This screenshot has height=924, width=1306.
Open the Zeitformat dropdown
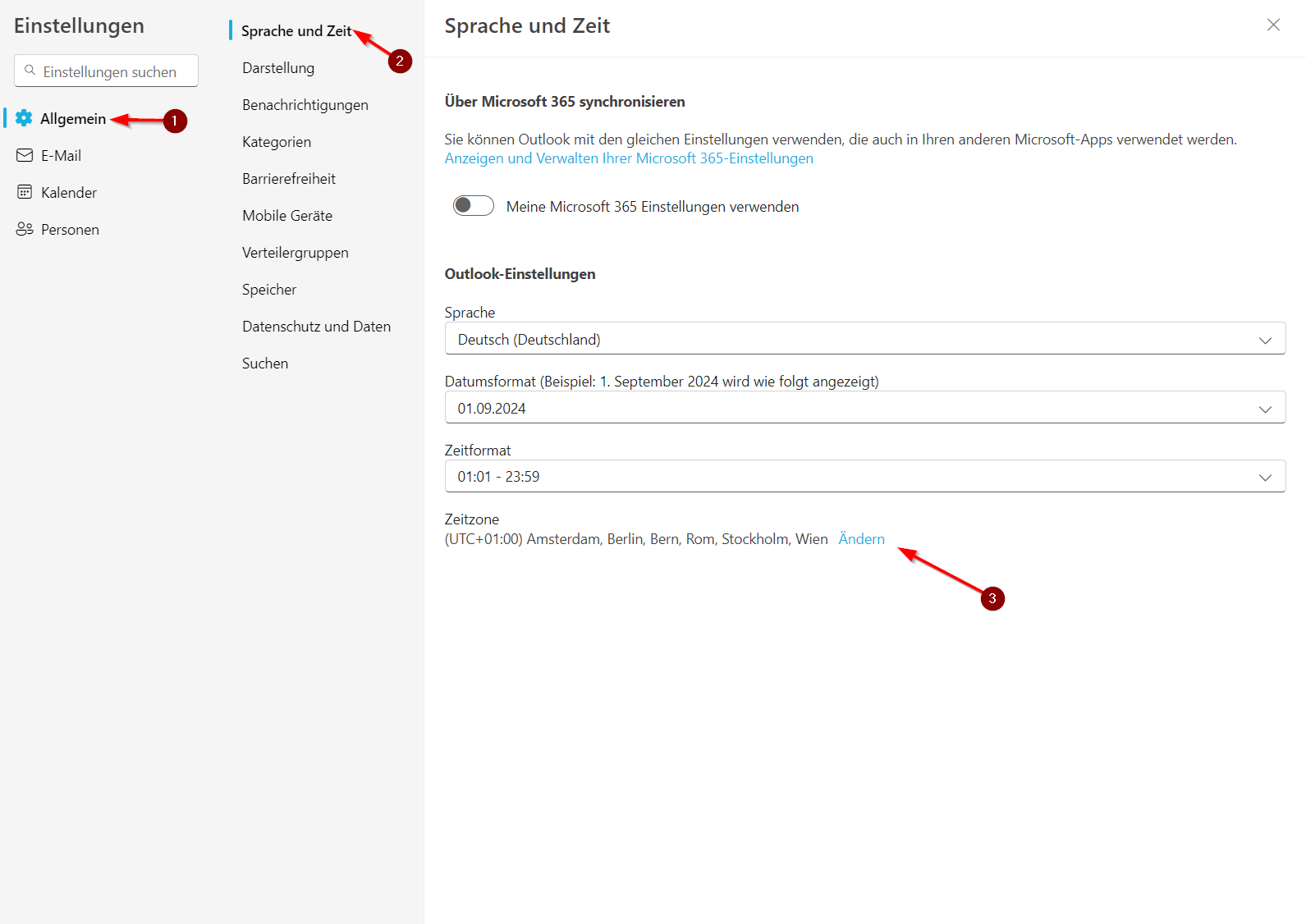pyautogui.click(x=864, y=476)
